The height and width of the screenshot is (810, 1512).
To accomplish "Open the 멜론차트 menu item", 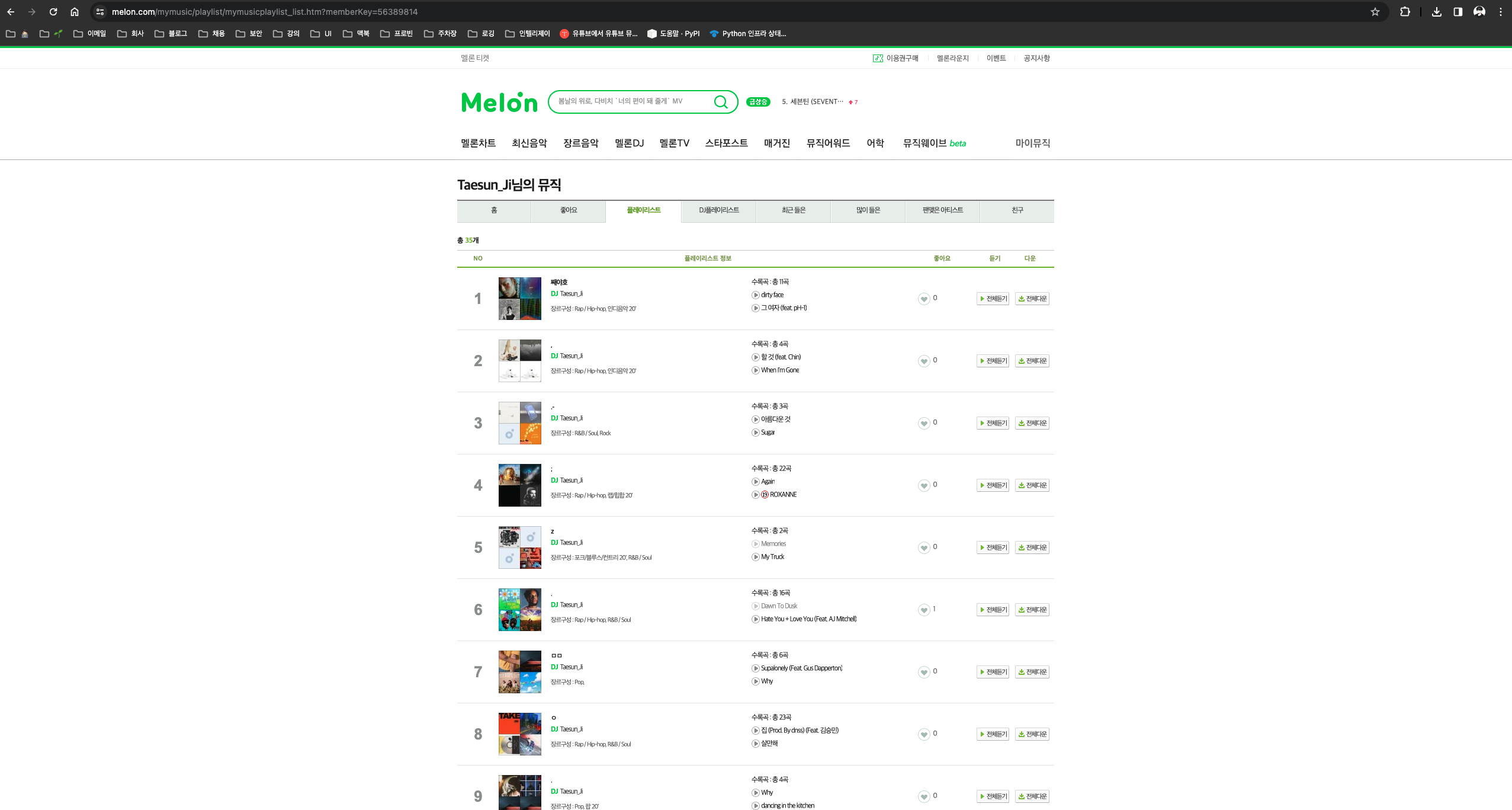I will click(478, 143).
